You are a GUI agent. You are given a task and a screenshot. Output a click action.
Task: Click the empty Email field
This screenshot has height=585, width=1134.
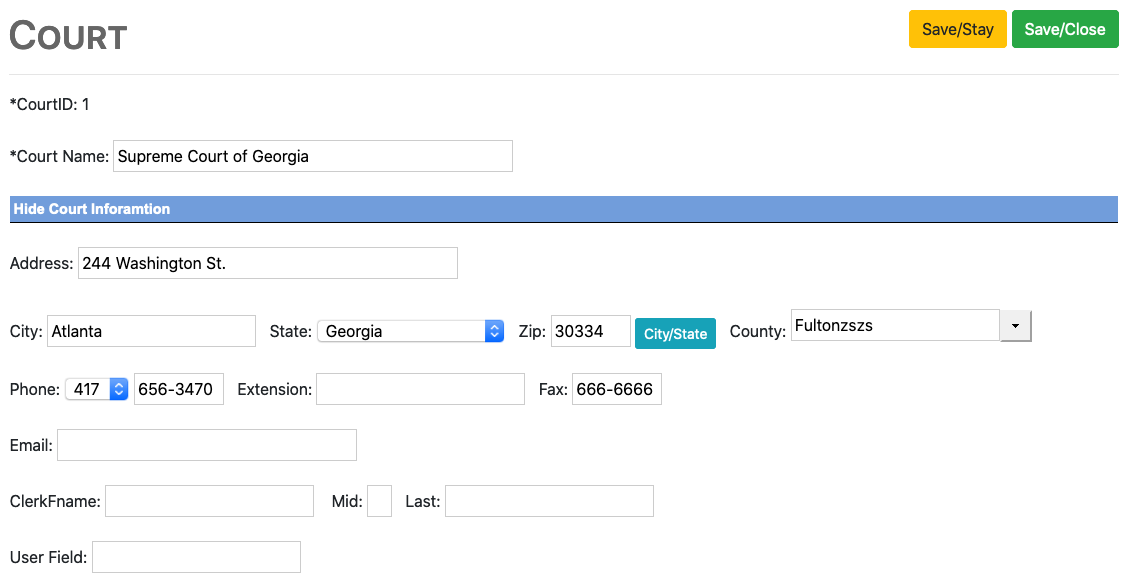click(x=206, y=445)
